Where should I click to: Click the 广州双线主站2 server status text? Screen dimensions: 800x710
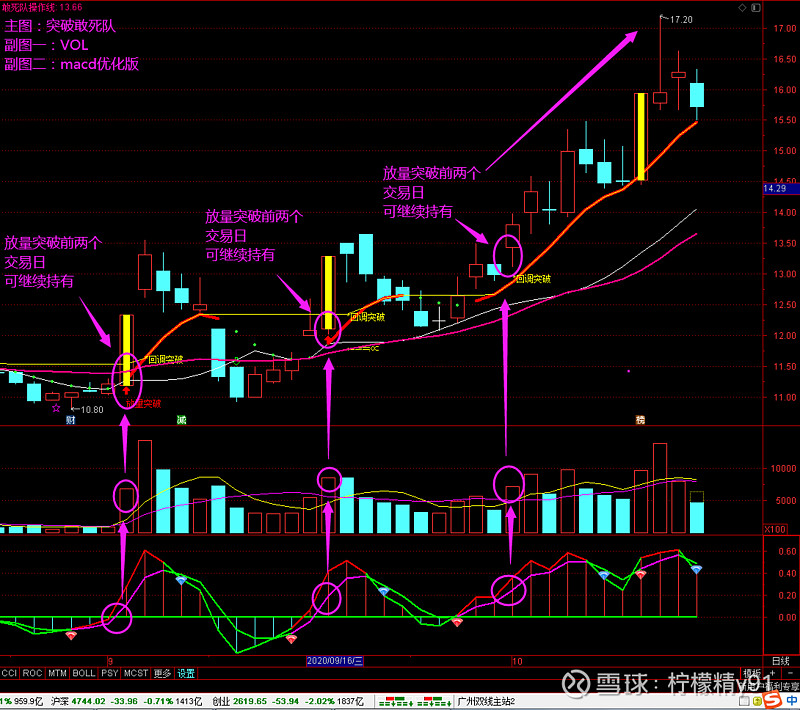point(486,701)
